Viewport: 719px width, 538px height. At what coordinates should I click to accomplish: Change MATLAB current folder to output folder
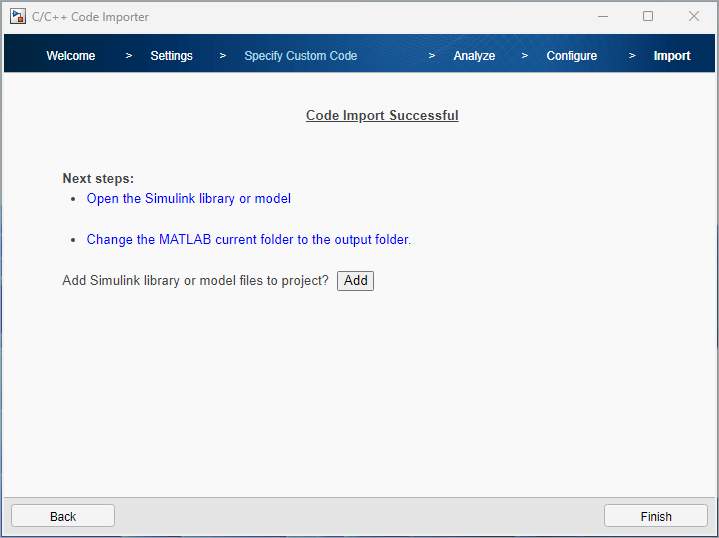tap(249, 239)
